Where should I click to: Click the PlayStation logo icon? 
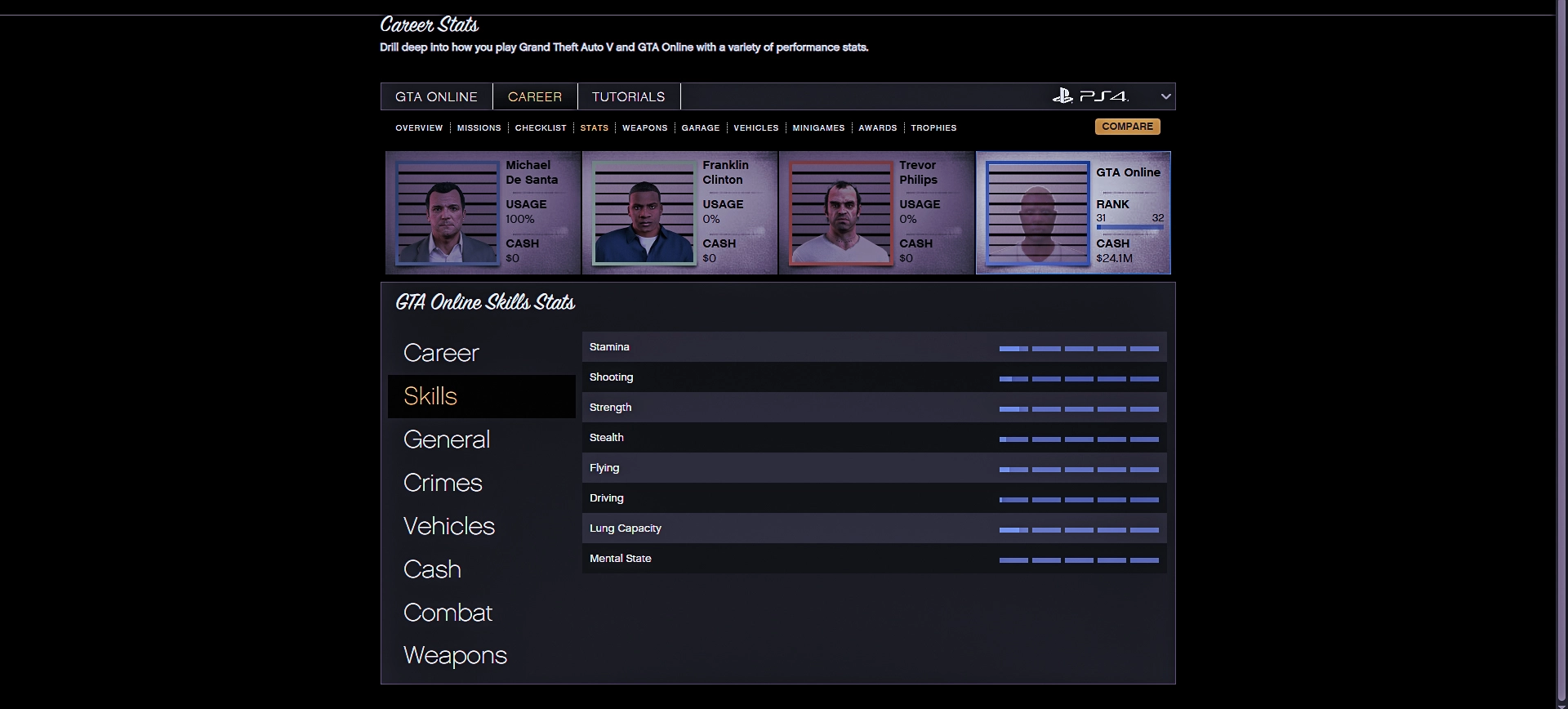pos(1062,96)
